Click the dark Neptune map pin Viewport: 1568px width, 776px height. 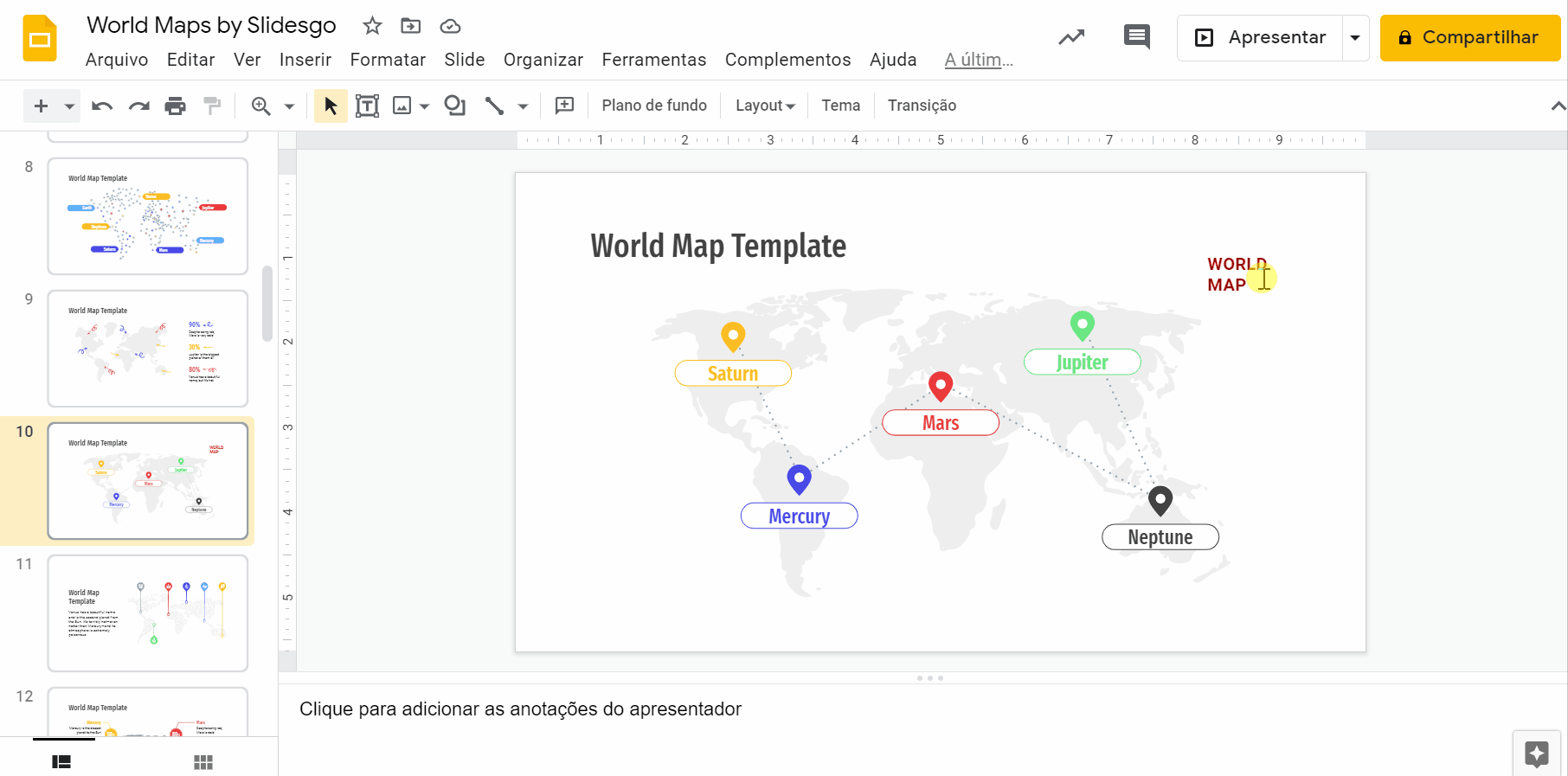1160,500
